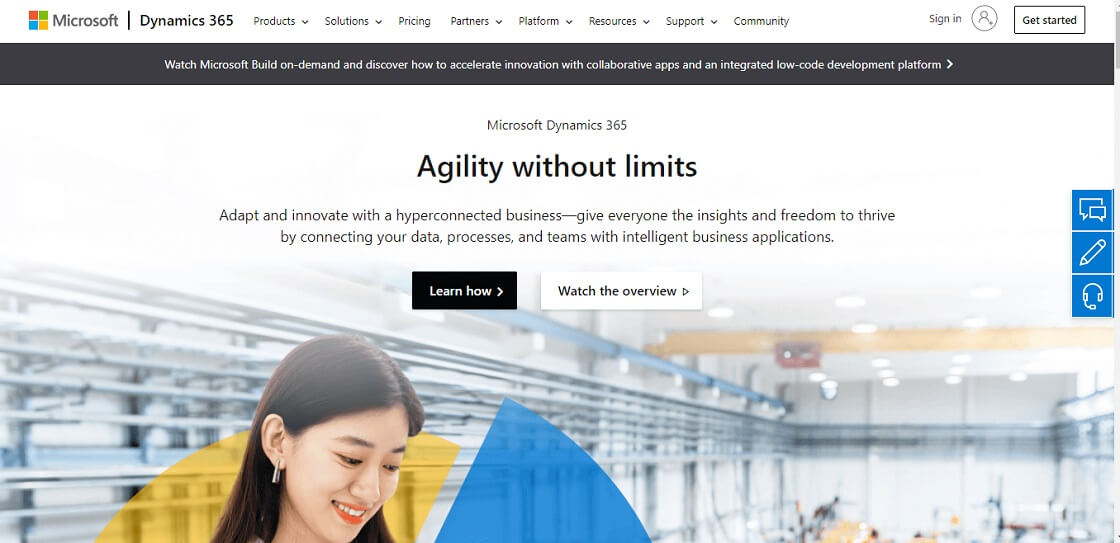Click the Microsoft logo
Viewport: 1120px width, 543px height.
(x=74, y=21)
